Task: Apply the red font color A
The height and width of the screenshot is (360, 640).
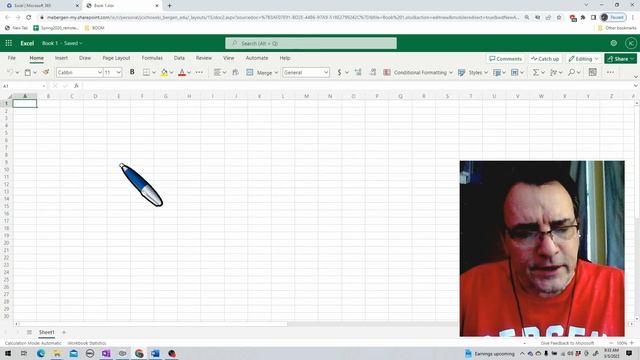Action: [x=182, y=72]
